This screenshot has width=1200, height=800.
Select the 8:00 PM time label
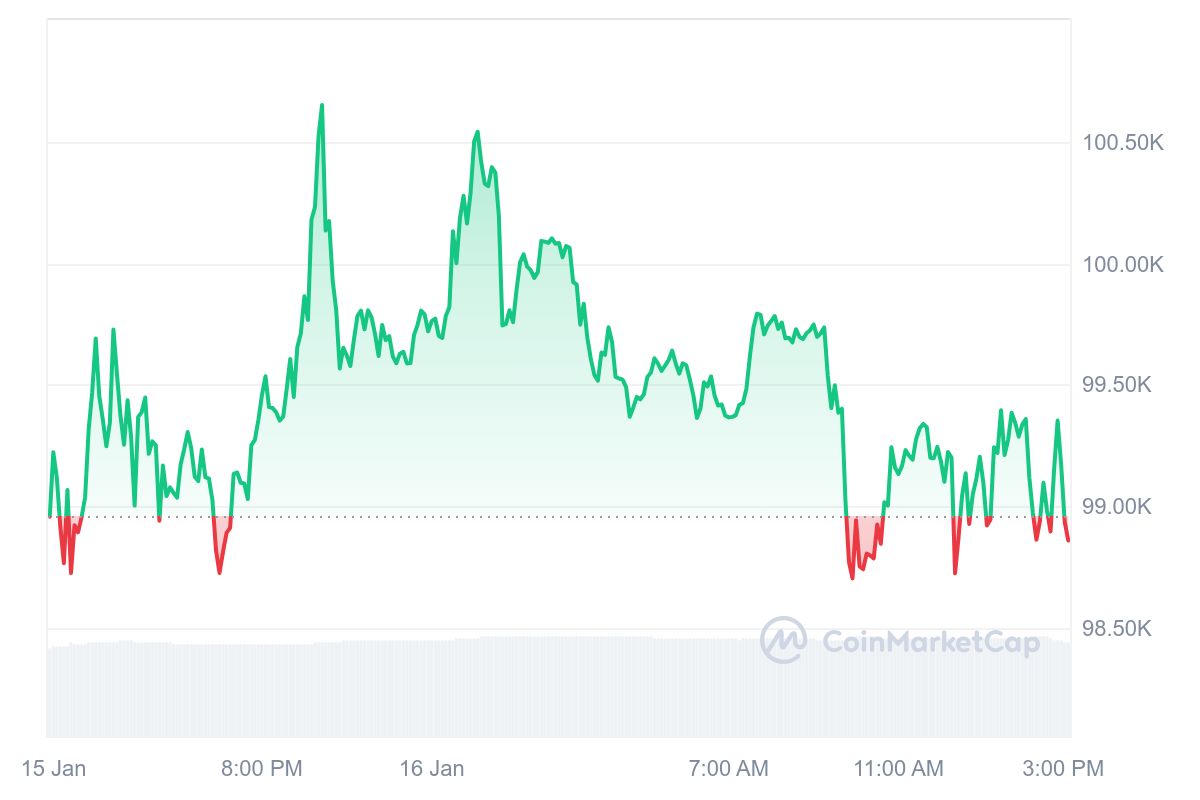point(262,769)
